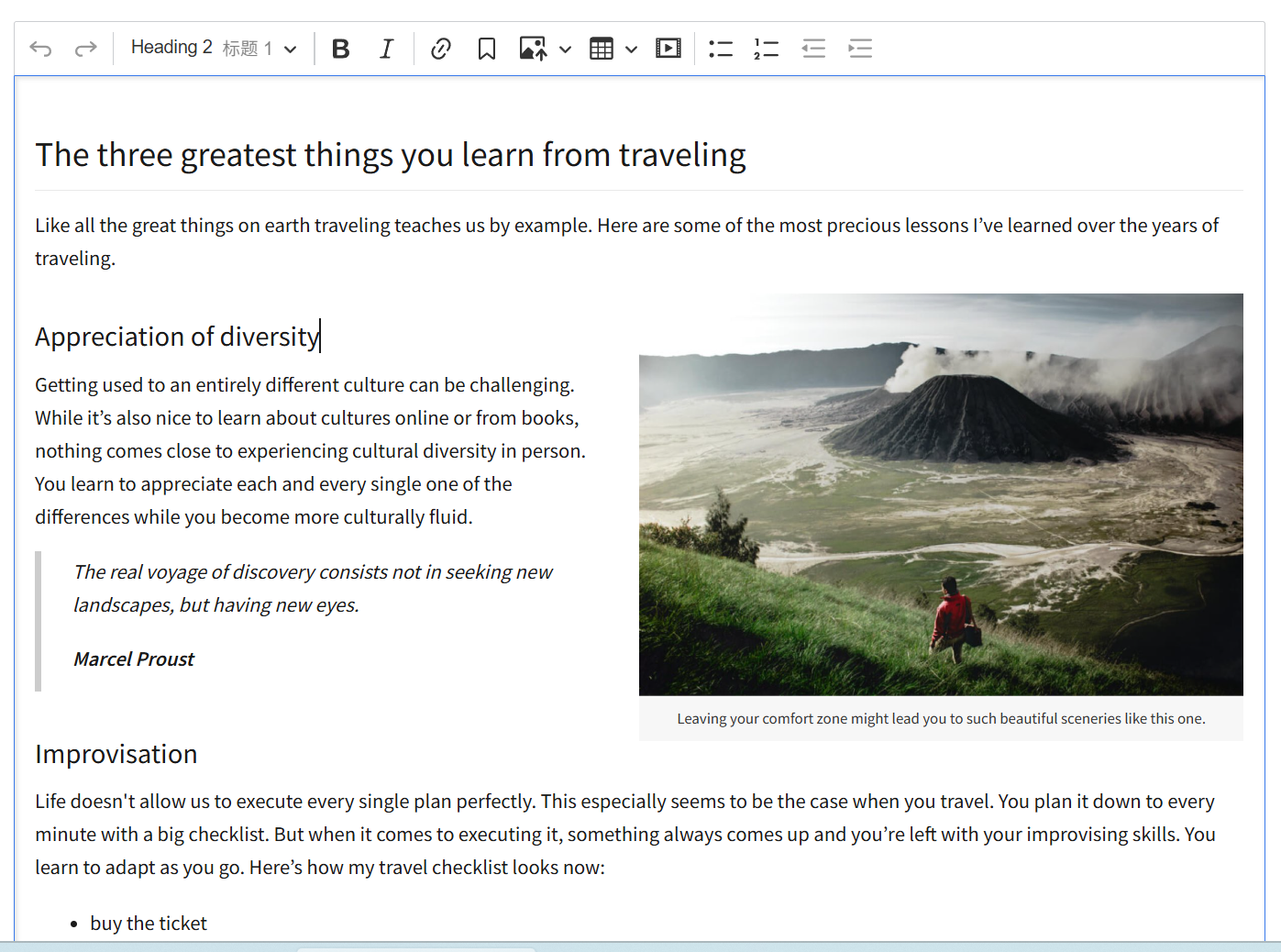This screenshot has height=952, width=1281.
Task: Select the volcano landscape image
Action: pyautogui.click(x=941, y=494)
